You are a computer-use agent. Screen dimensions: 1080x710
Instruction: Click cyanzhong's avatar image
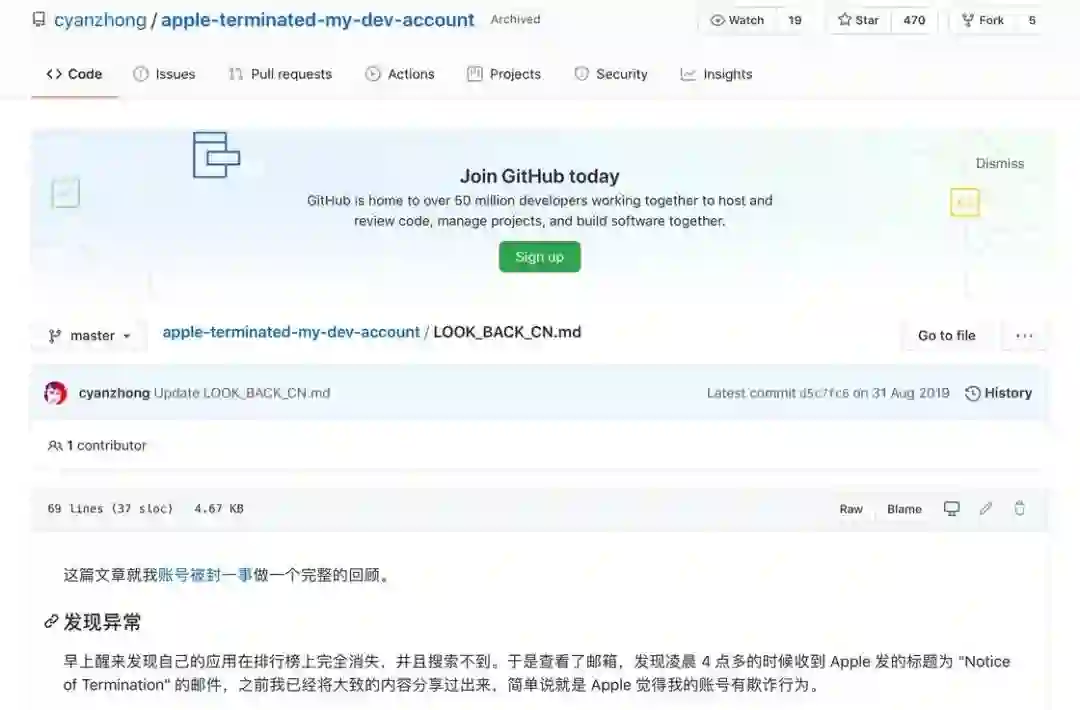coord(55,393)
